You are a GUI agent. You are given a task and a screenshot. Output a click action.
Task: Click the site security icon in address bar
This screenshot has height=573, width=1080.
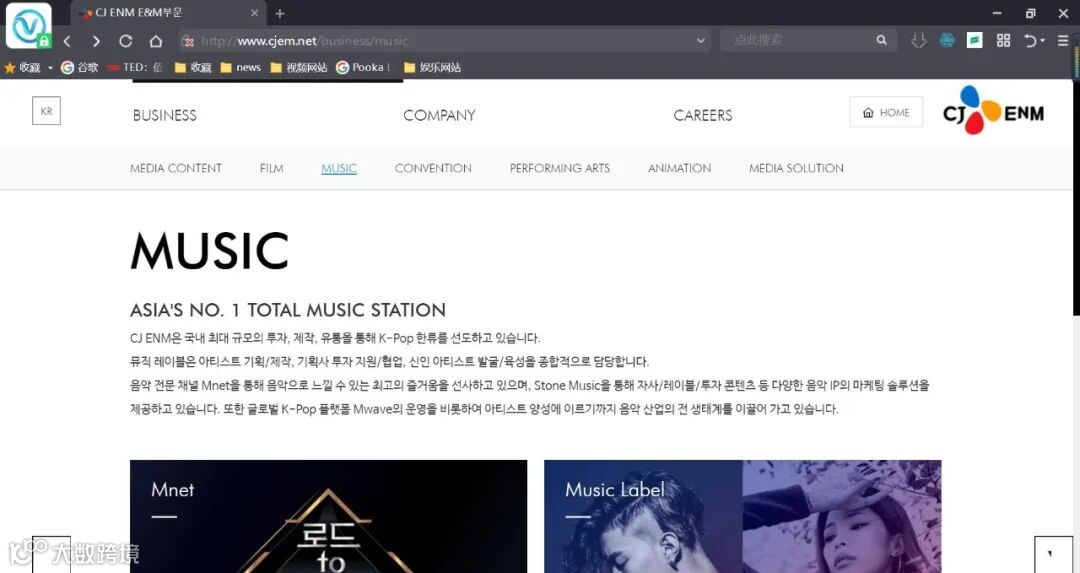pos(187,41)
